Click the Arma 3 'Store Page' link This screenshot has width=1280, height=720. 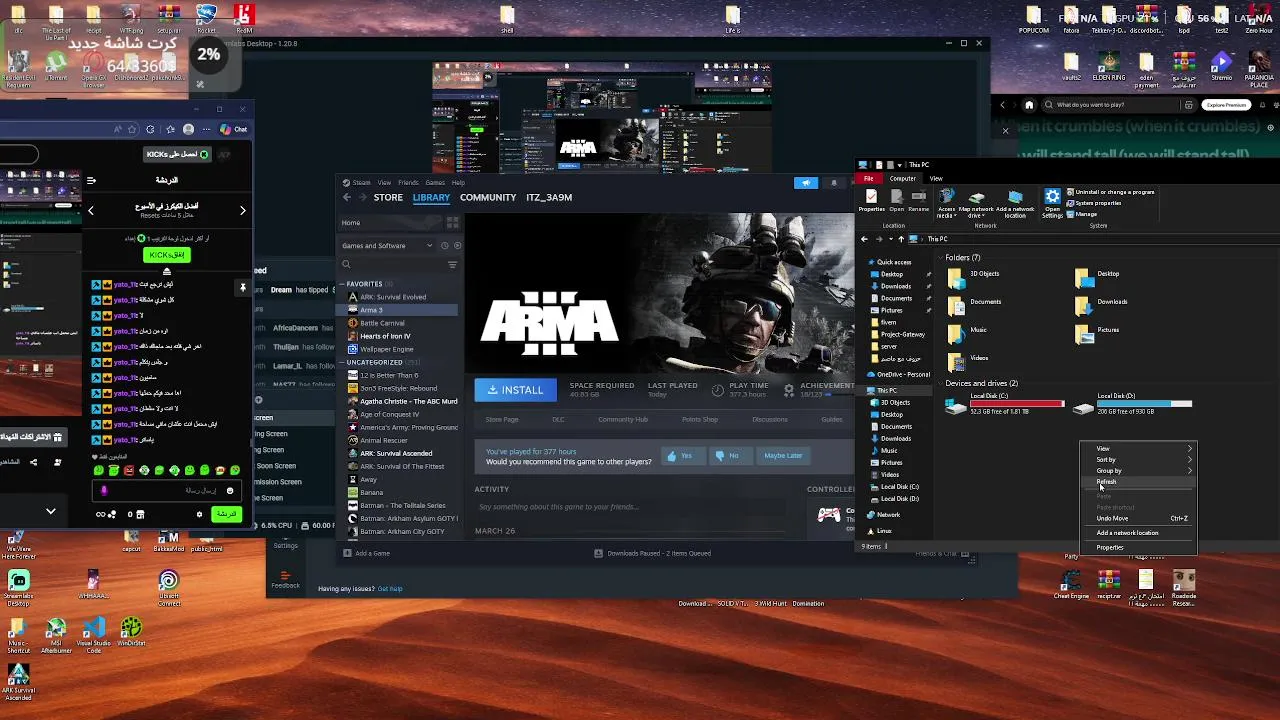pos(502,419)
